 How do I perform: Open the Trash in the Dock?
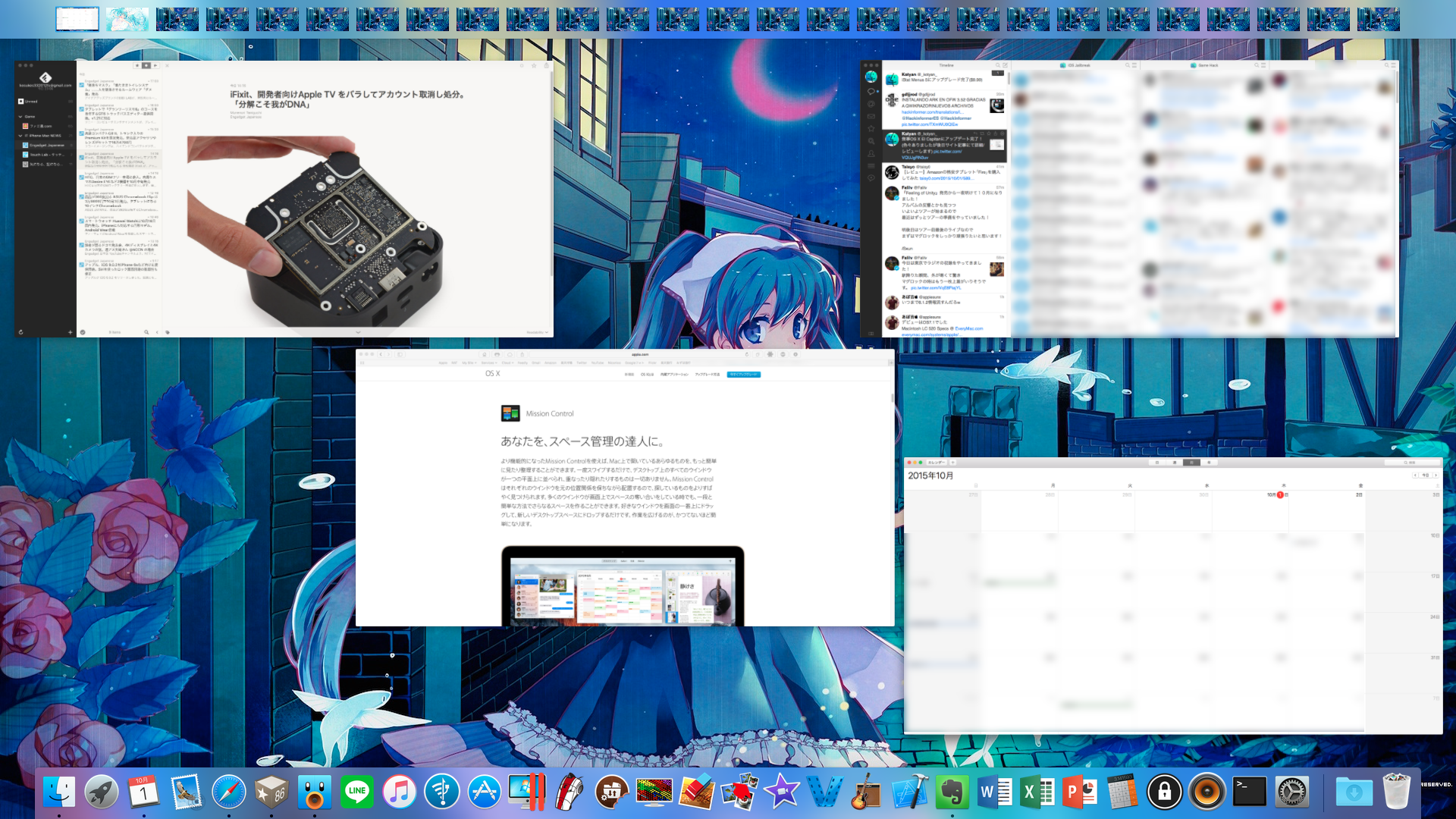(x=1396, y=792)
